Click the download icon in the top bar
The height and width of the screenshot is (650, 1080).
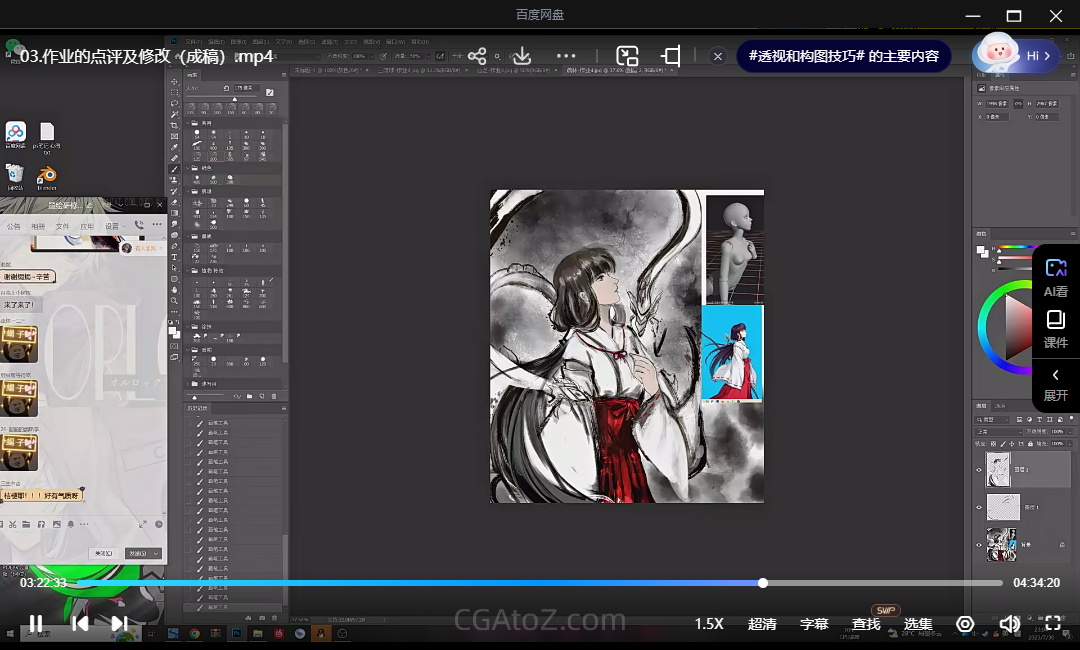[x=521, y=56]
